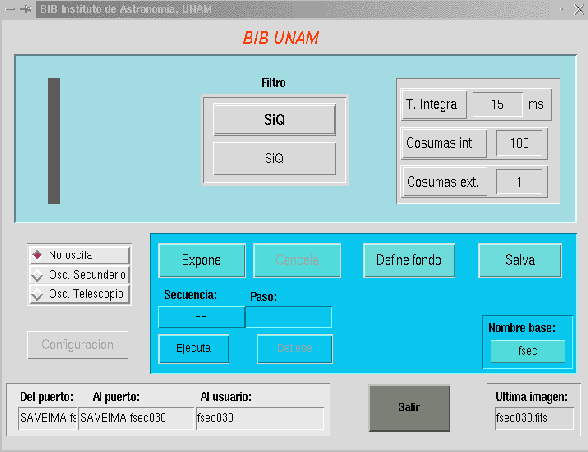The image size is (588, 452).
Task: Open lower SiQ filter selector
Action: (x=274, y=158)
